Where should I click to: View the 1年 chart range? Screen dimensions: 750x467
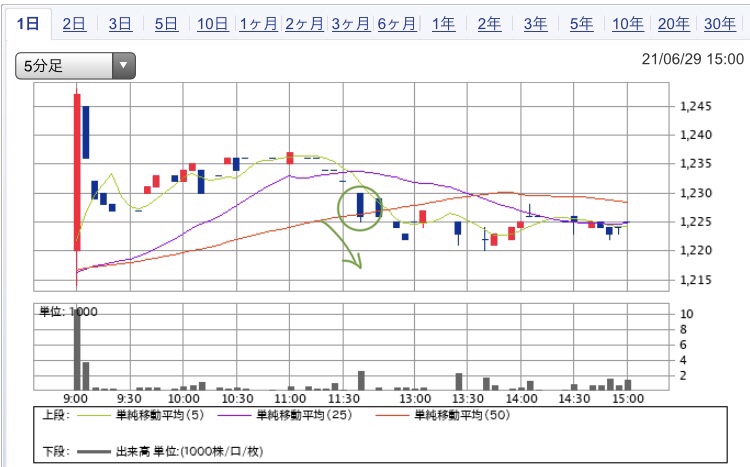(x=443, y=23)
